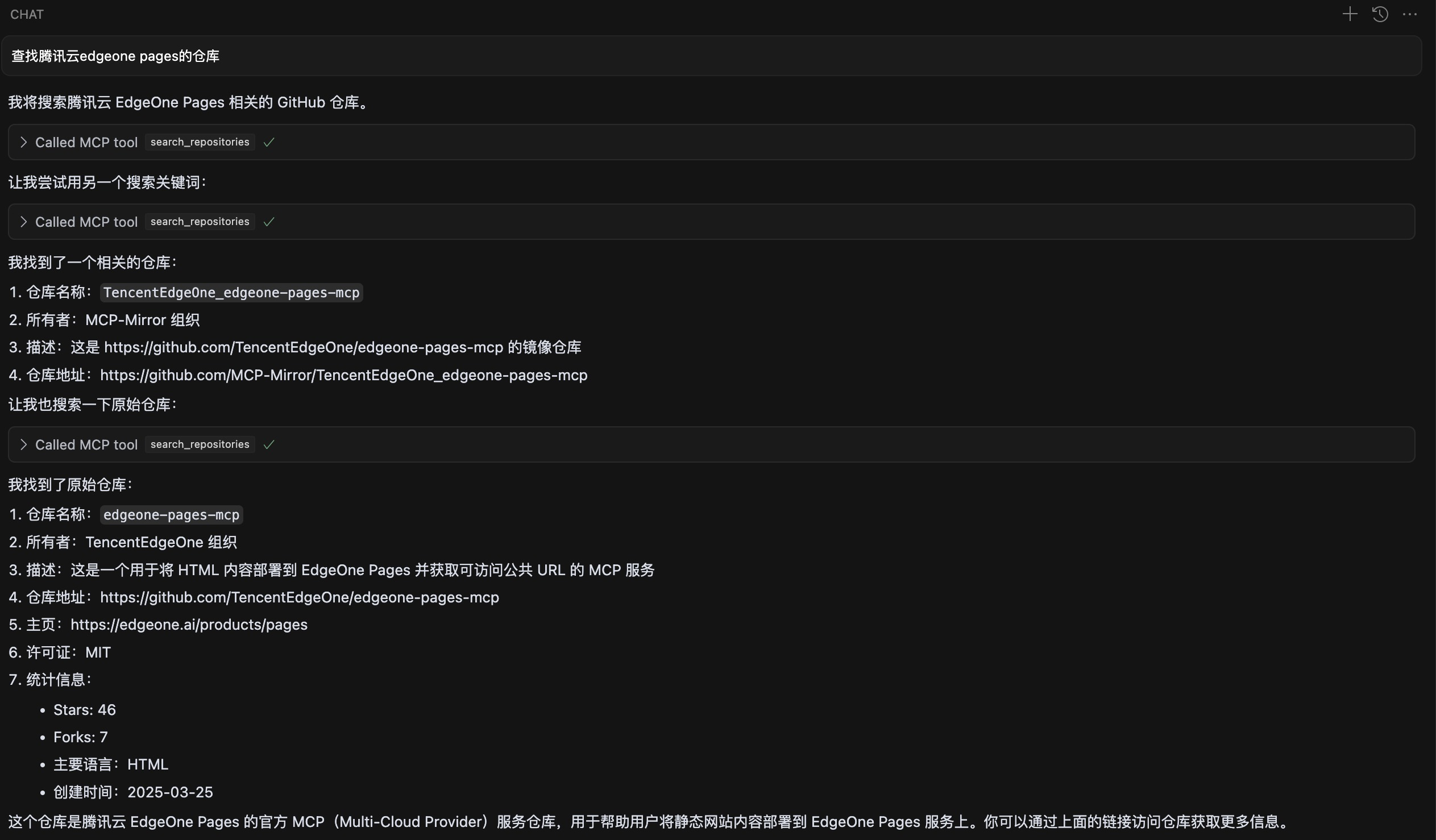The width and height of the screenshot is (1436, 840).
Task: Click the third search_repositories tool name badge
Action: tap(200, 444)
